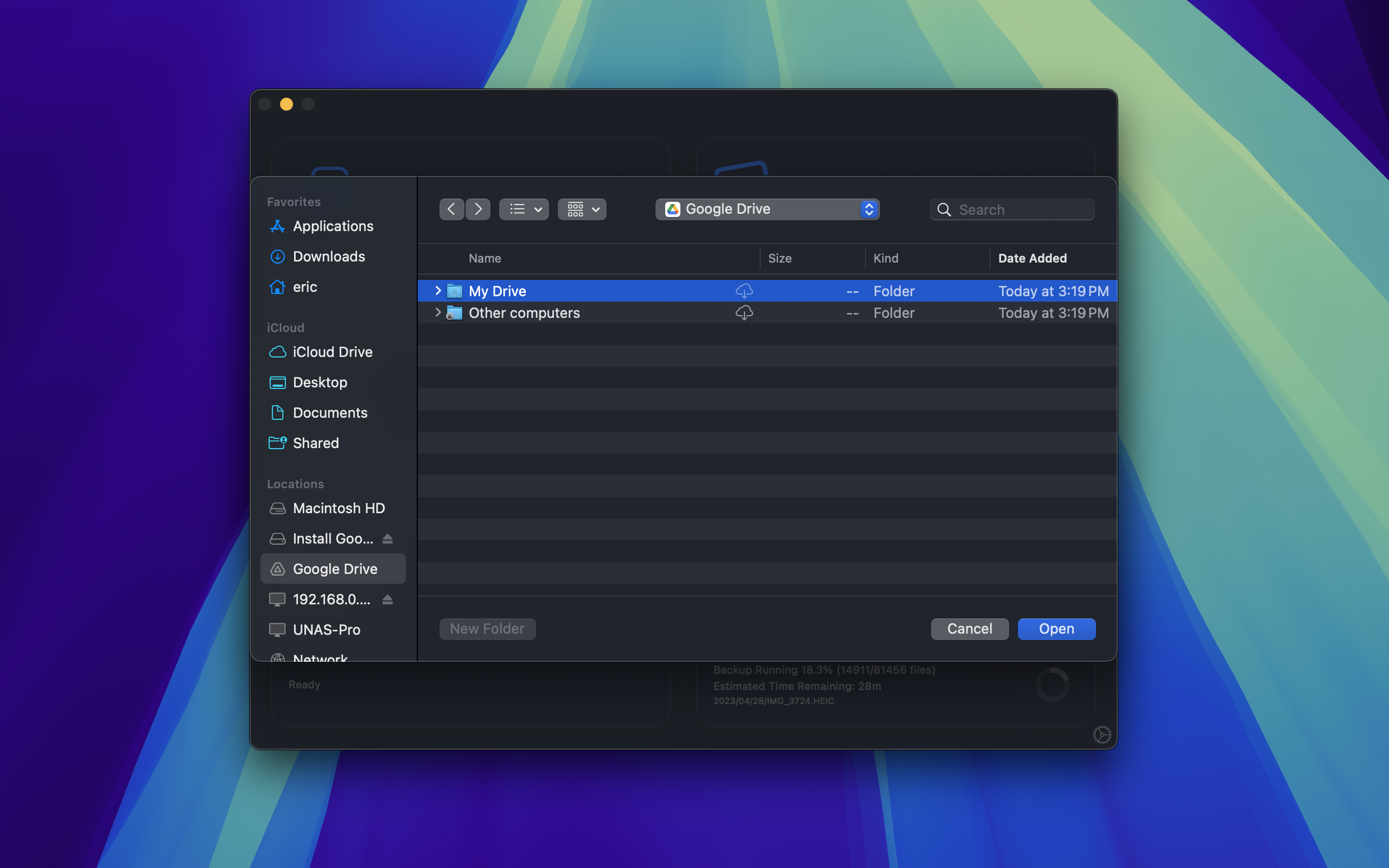The height and width of the screenshot is (868, 1389).
Task: Expand the Other computers folder
Action: 438,313
